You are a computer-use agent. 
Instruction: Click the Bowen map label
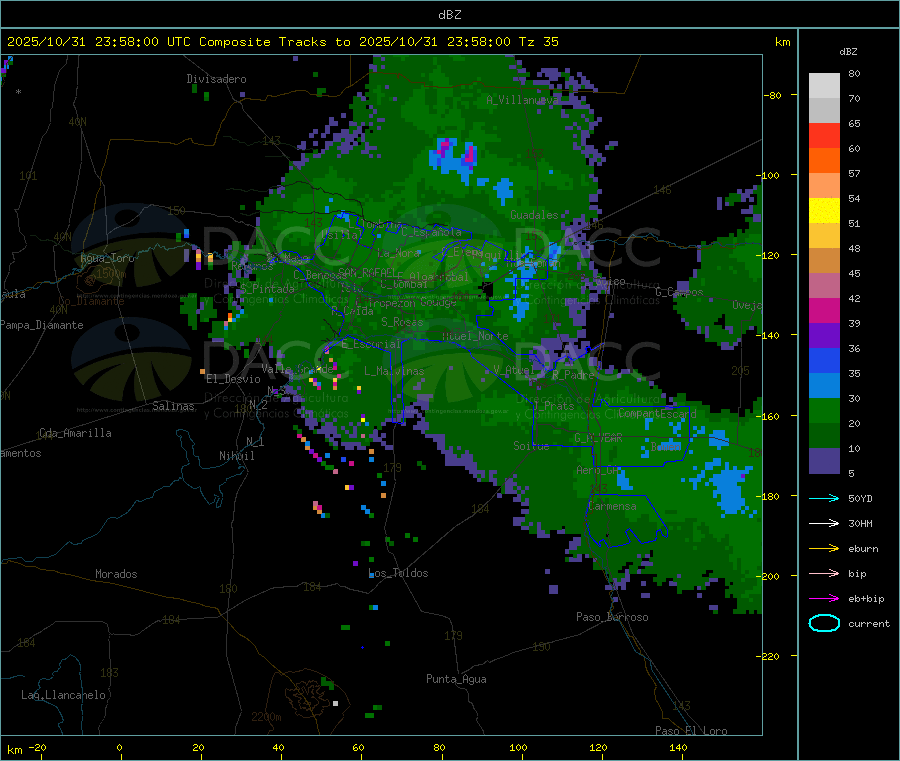(x=666, y=446)
